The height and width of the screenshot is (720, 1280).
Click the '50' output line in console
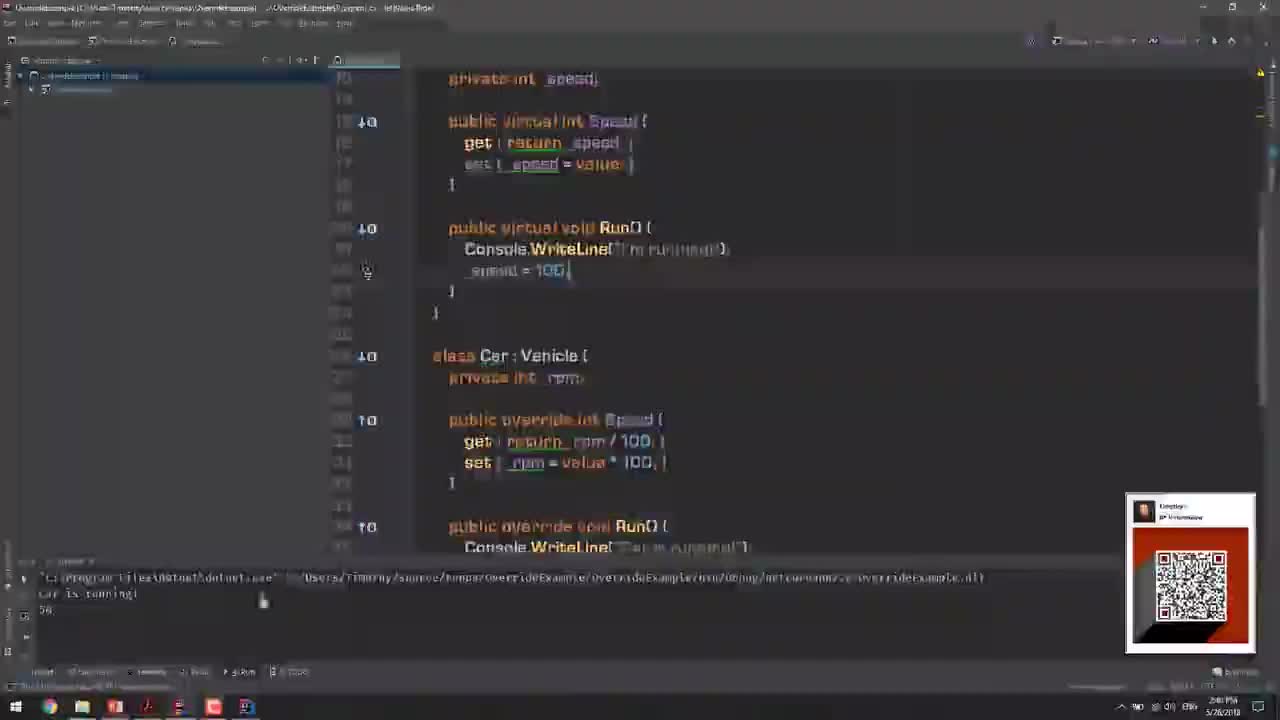click(45, 609)
